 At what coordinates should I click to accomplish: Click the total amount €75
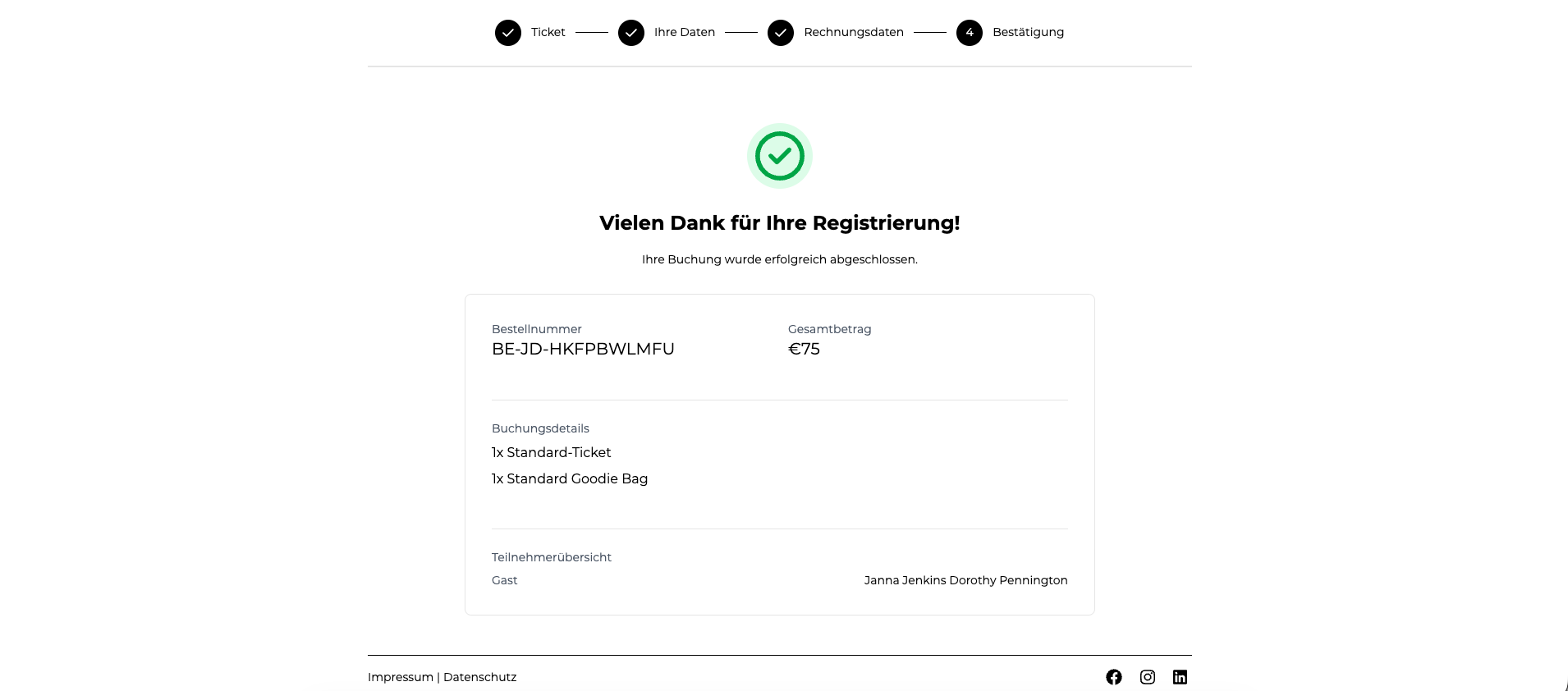pos(804,349)
